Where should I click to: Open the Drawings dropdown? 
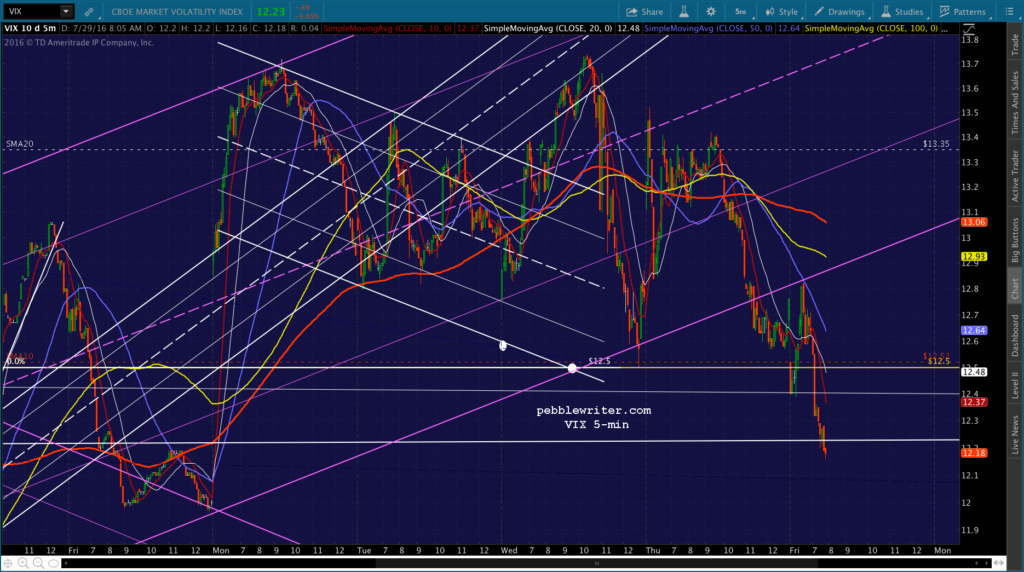tap(840, 12)
